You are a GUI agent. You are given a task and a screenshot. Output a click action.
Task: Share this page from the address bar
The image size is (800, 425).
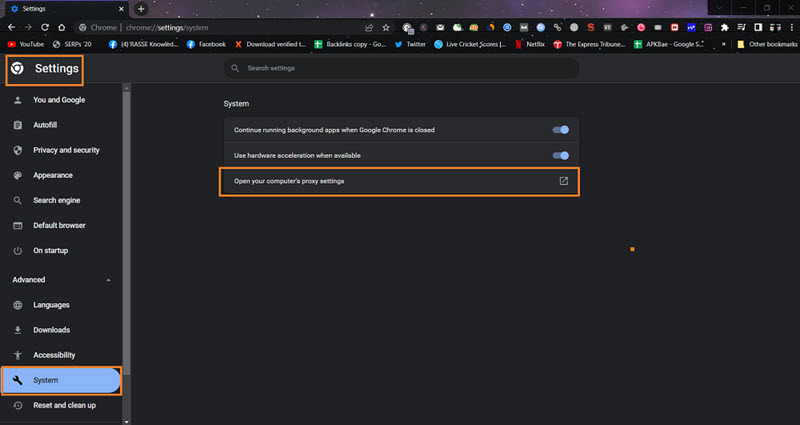pyautogui.click(x=369, y=28)
